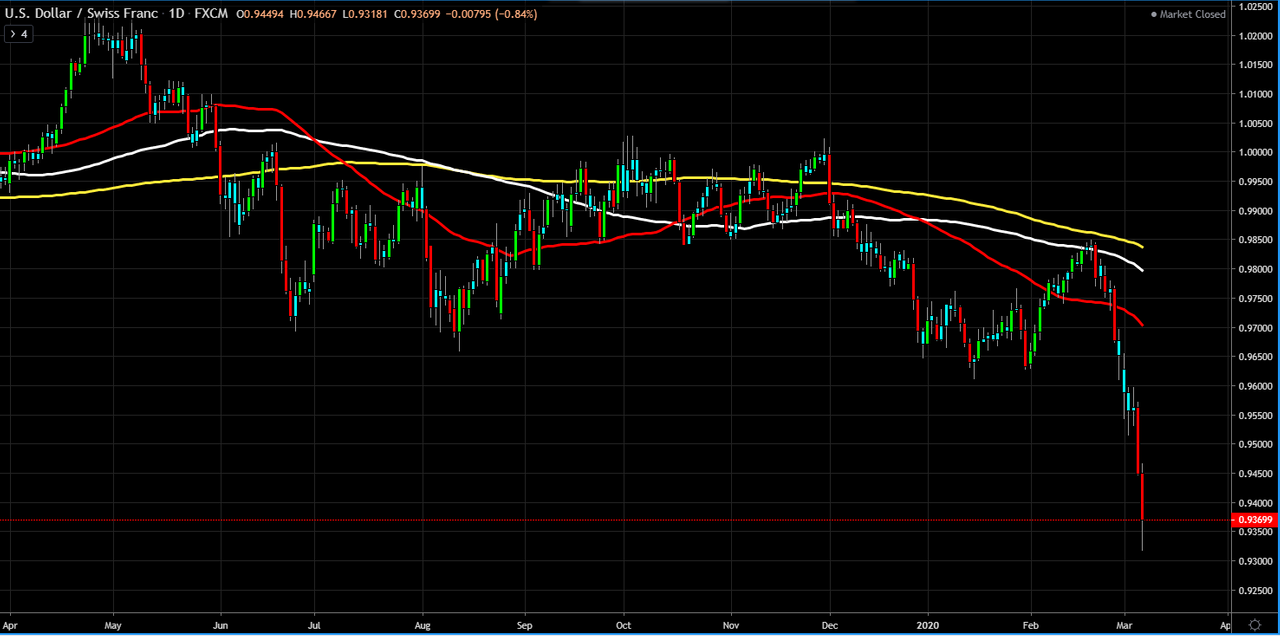Click the red current price label 0.93699

pos(1254,520)
